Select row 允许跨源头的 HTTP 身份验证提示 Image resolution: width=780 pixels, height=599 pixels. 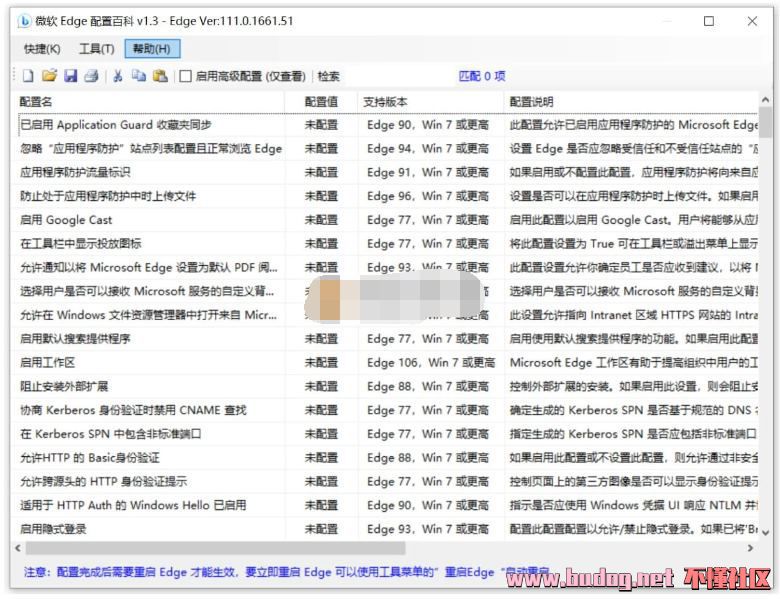tap(386, 482)
